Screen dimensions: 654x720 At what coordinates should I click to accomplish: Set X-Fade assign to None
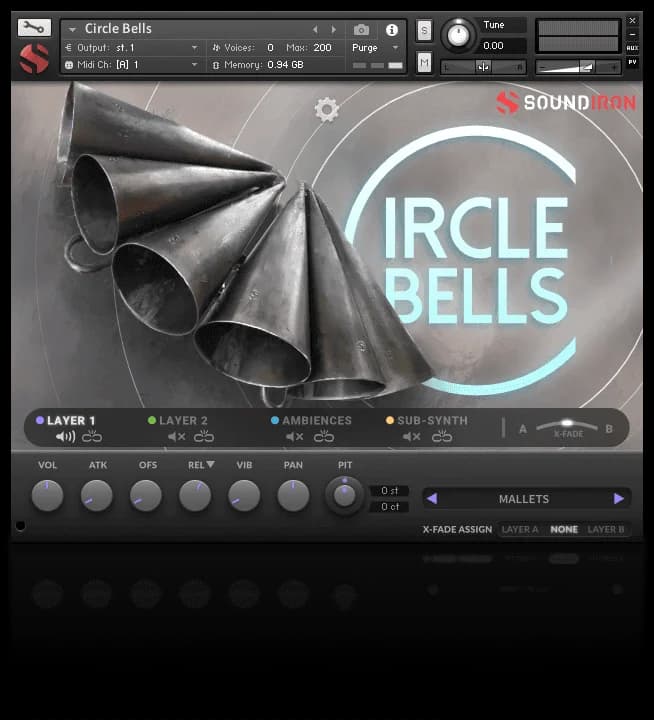coord(564,529)
